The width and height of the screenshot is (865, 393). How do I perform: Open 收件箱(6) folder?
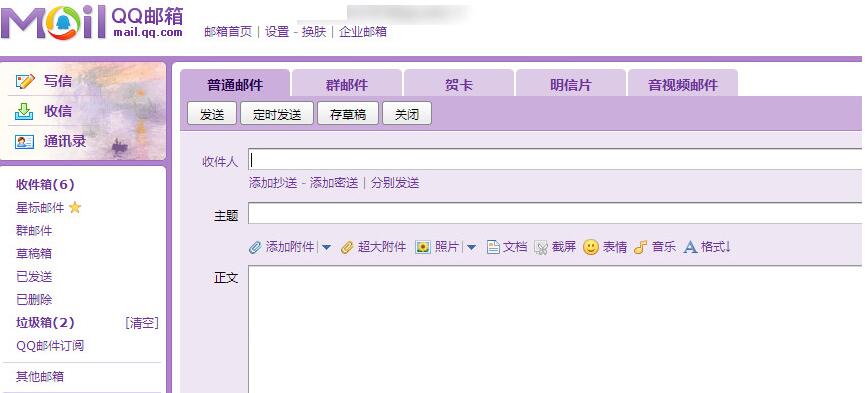pyautogui.click(x=45, y=184)
